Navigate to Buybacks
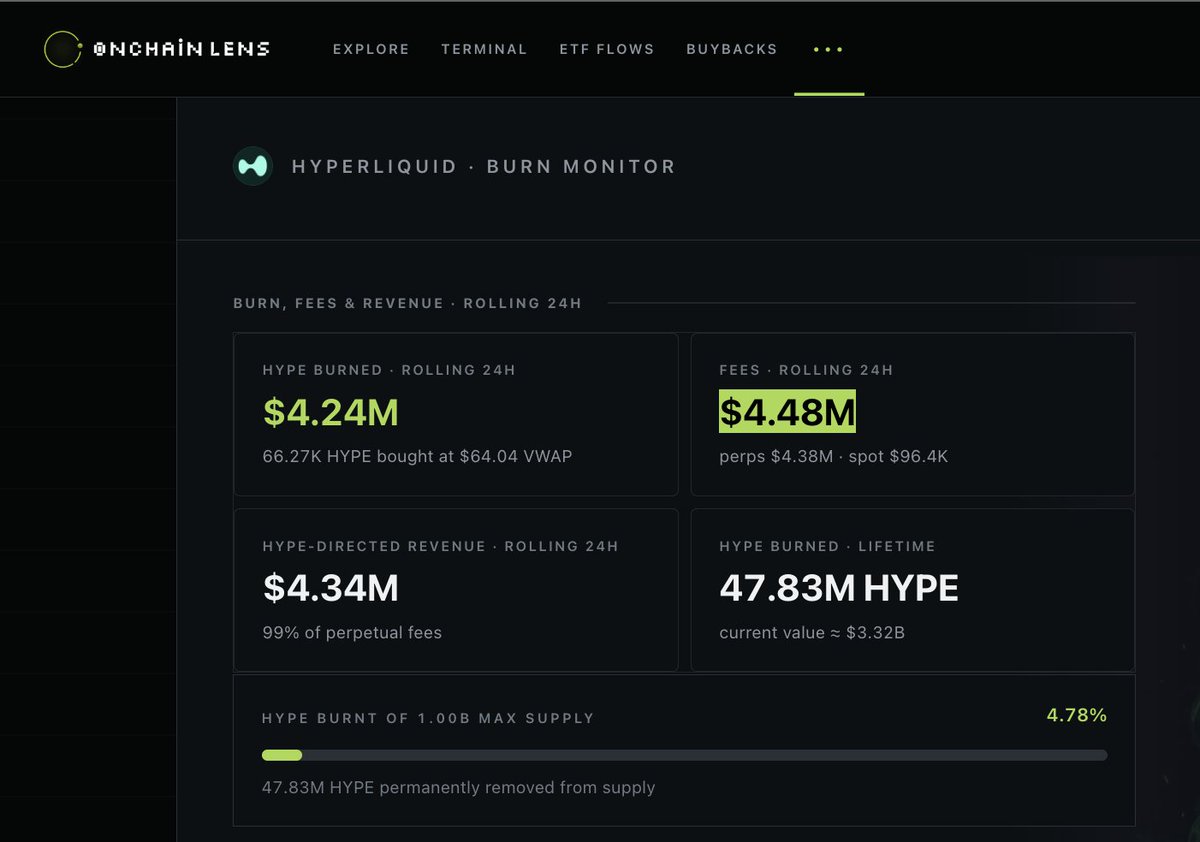1200x842 pixels. (732, 49)
